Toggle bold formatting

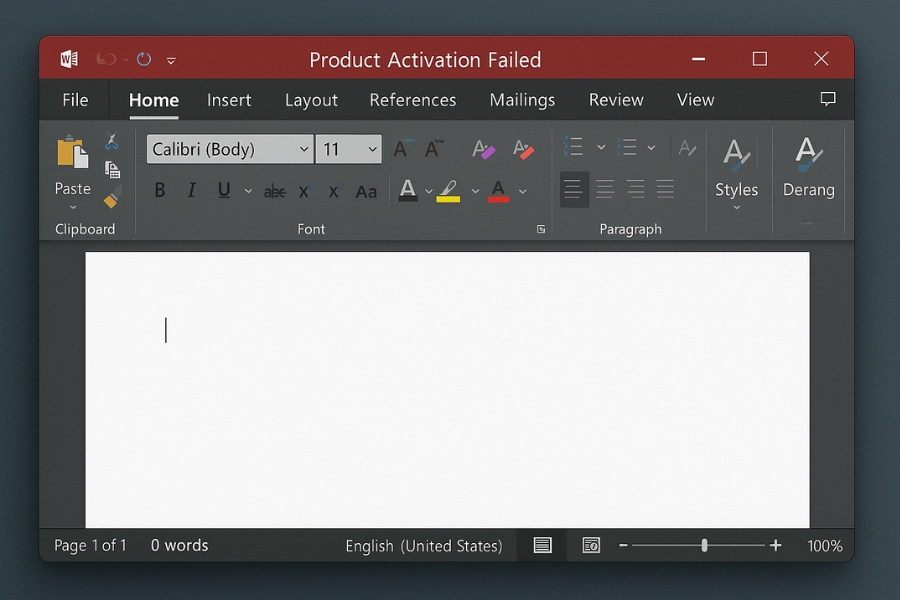pos(159,190)
